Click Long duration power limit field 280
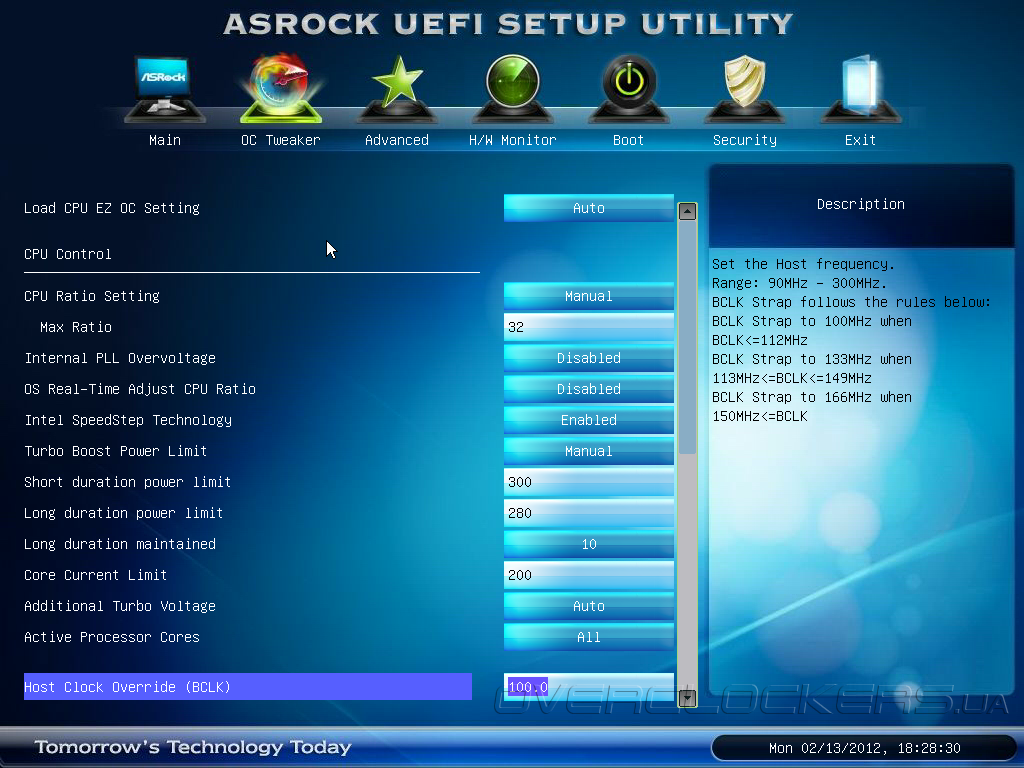 (x=588, y=513)
